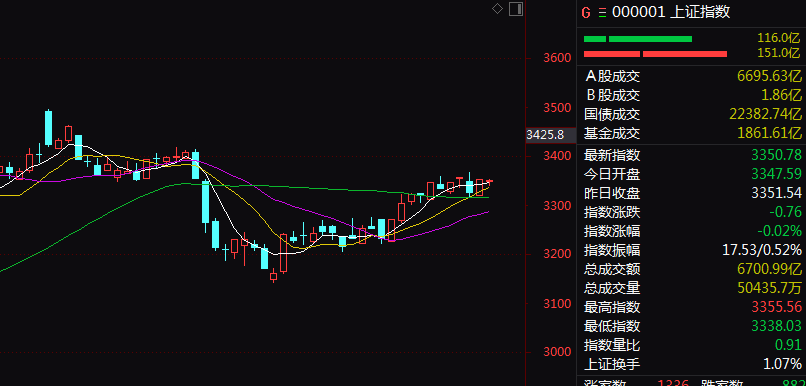Select the A股成交 row label

tap(612, 77)
